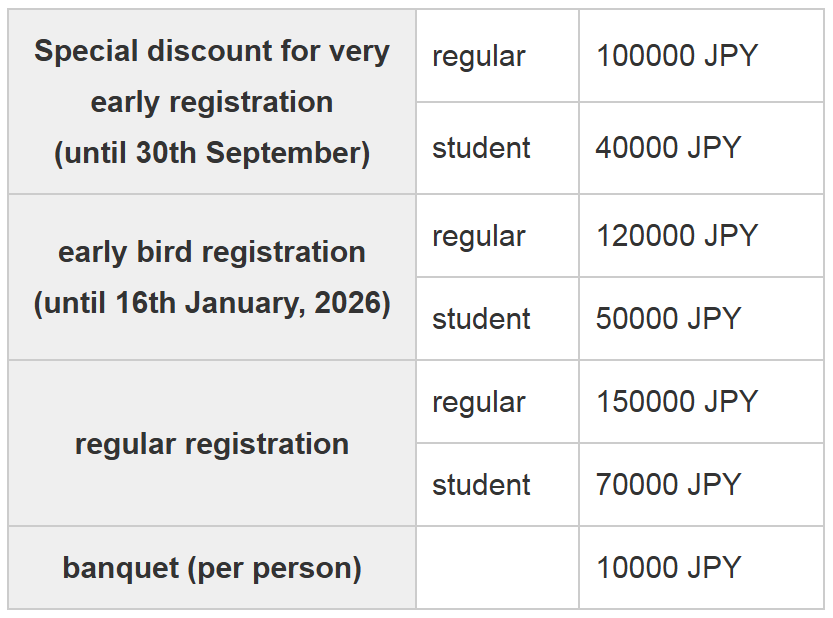Click "regular" in the very early registration row
The height and width of the screenshot is (618, 833).
point(478,56)
